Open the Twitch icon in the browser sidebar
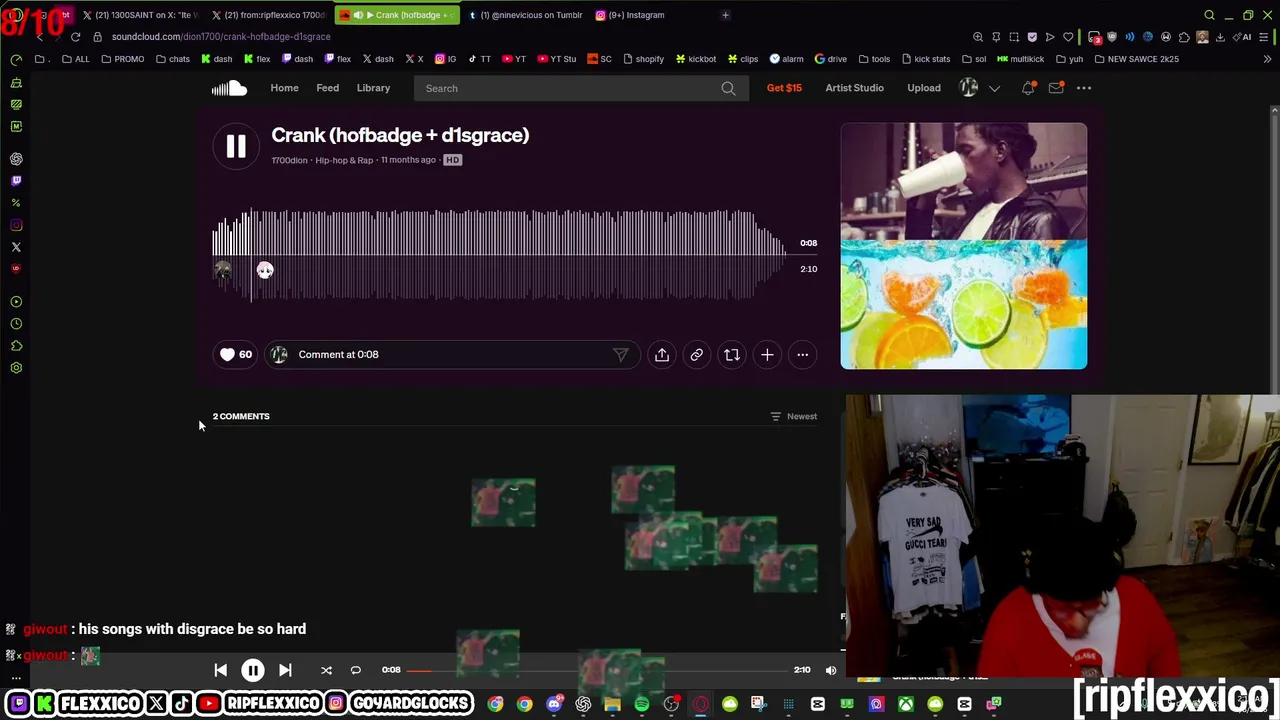 (16, 181)
